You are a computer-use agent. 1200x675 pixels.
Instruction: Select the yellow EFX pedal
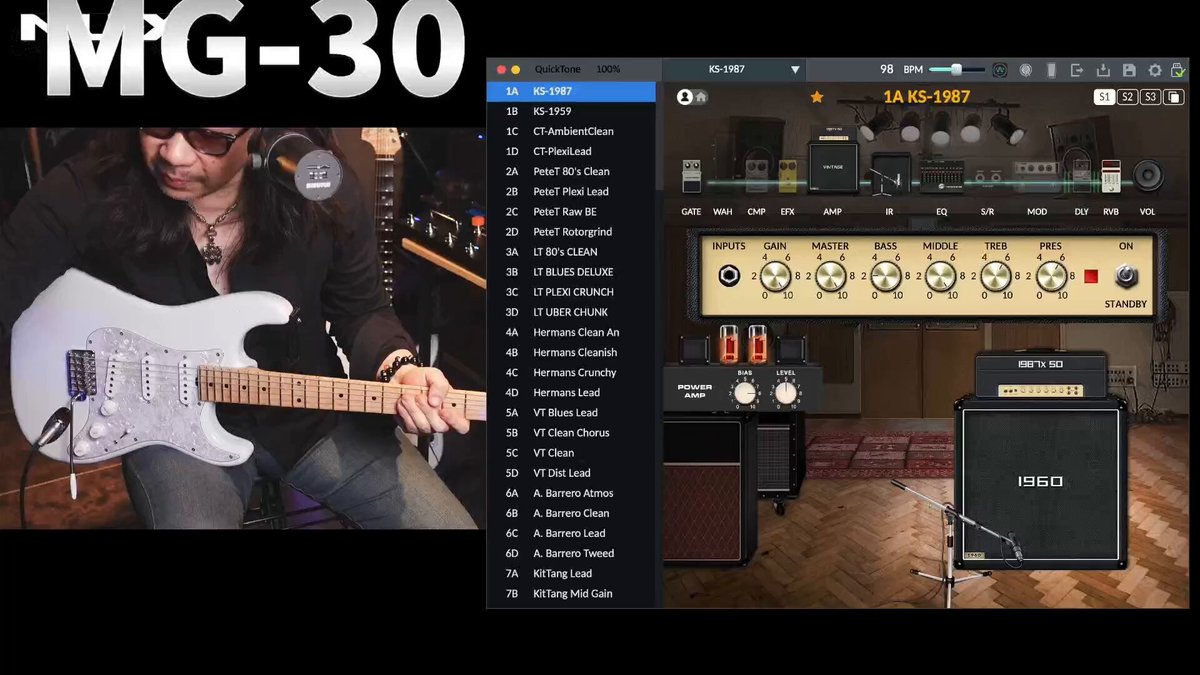[788, 176]
